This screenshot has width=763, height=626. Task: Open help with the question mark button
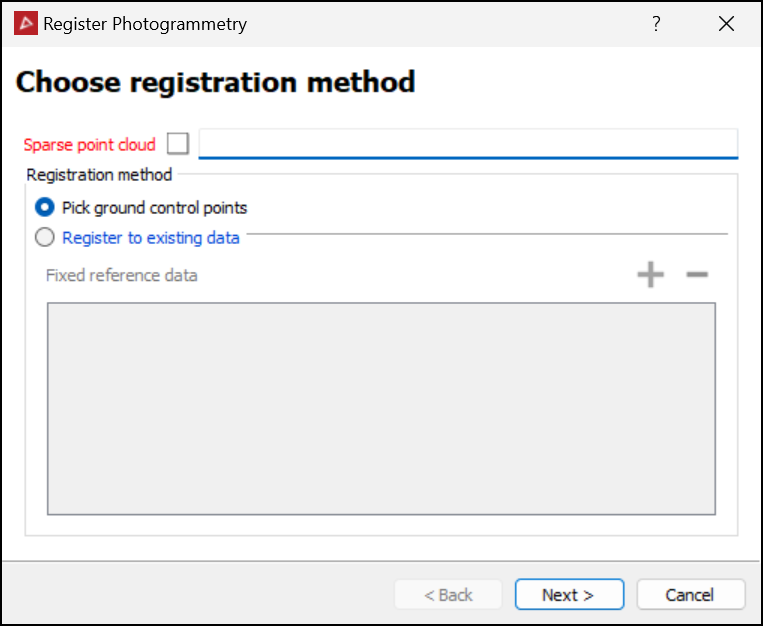[657, 24]
